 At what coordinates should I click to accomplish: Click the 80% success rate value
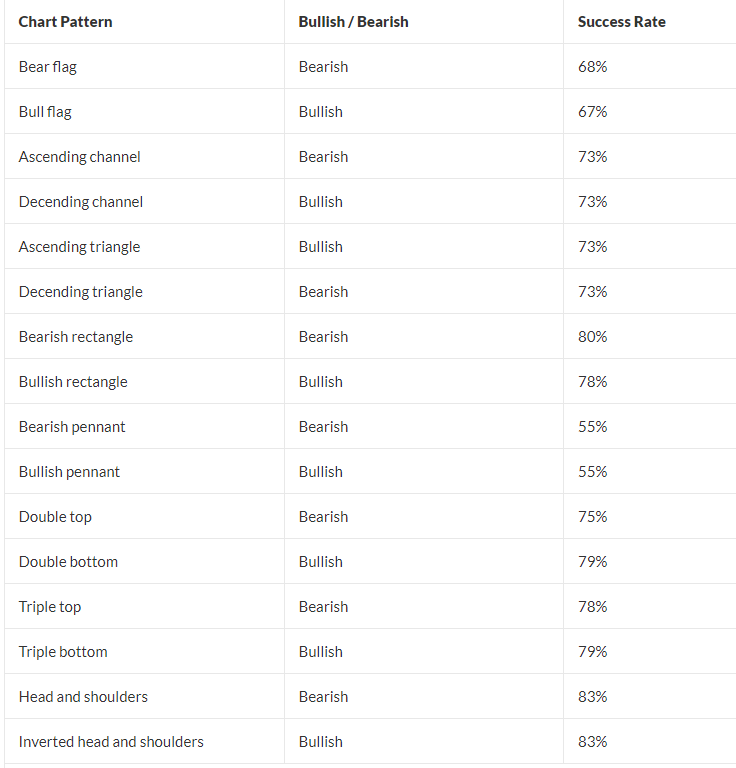tap(592, 337)
